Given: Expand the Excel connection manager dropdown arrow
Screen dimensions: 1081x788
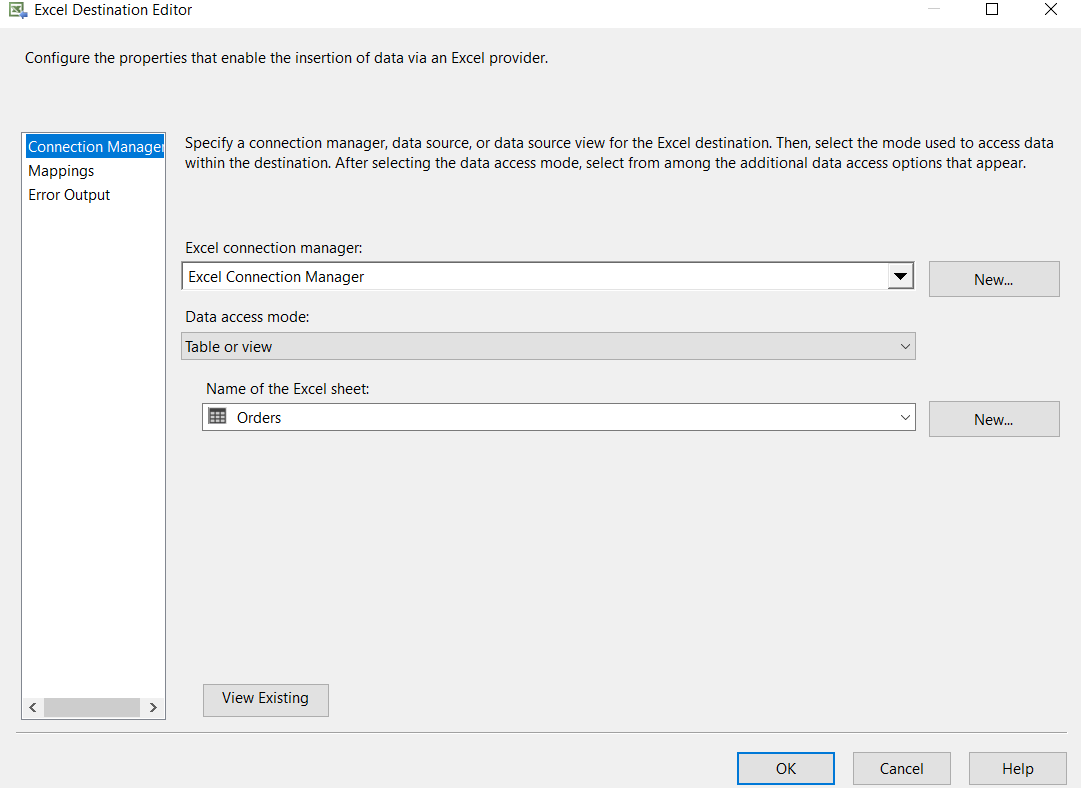Looking at the screenshot, I should click(900, 277).
